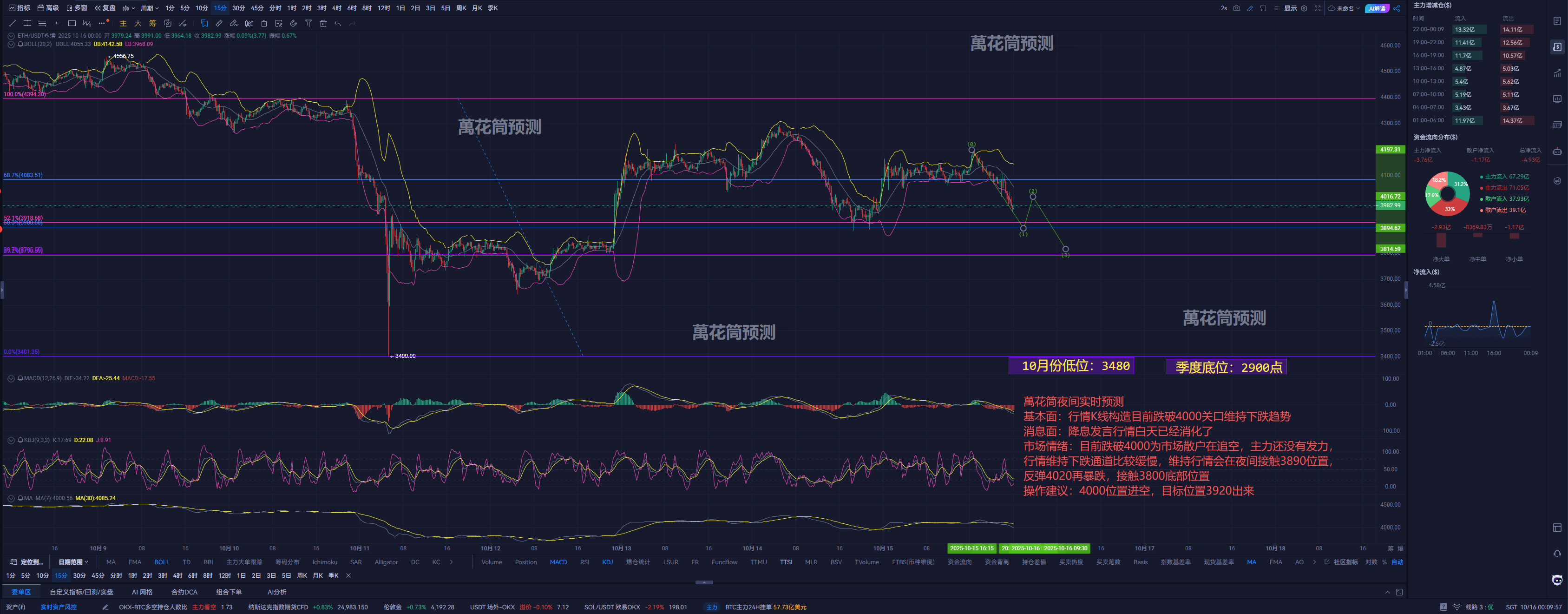Open the ruler measurement tool

tap(219, 23)
